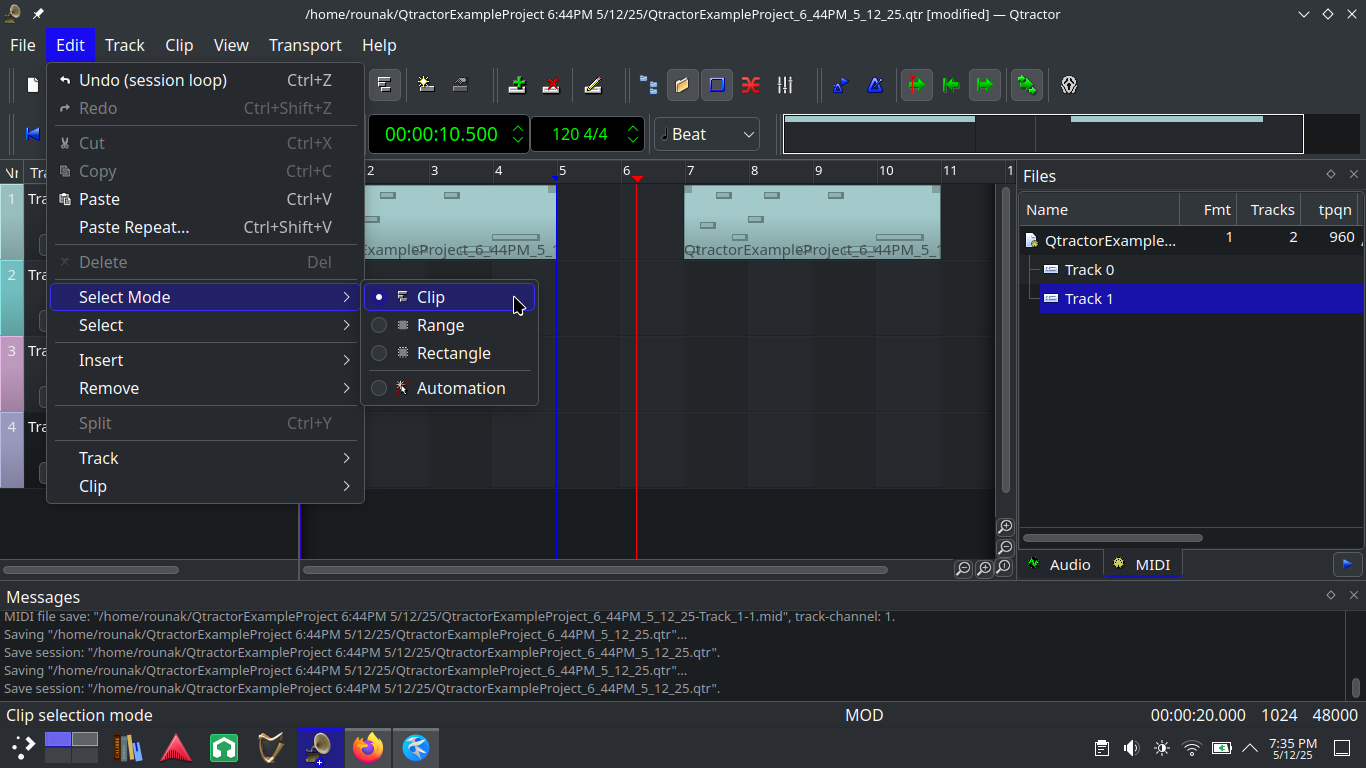This screenshot has height=768, width=1366.
Task: Activate the red punch recording toolbar icon
Action: click(917, 85)
